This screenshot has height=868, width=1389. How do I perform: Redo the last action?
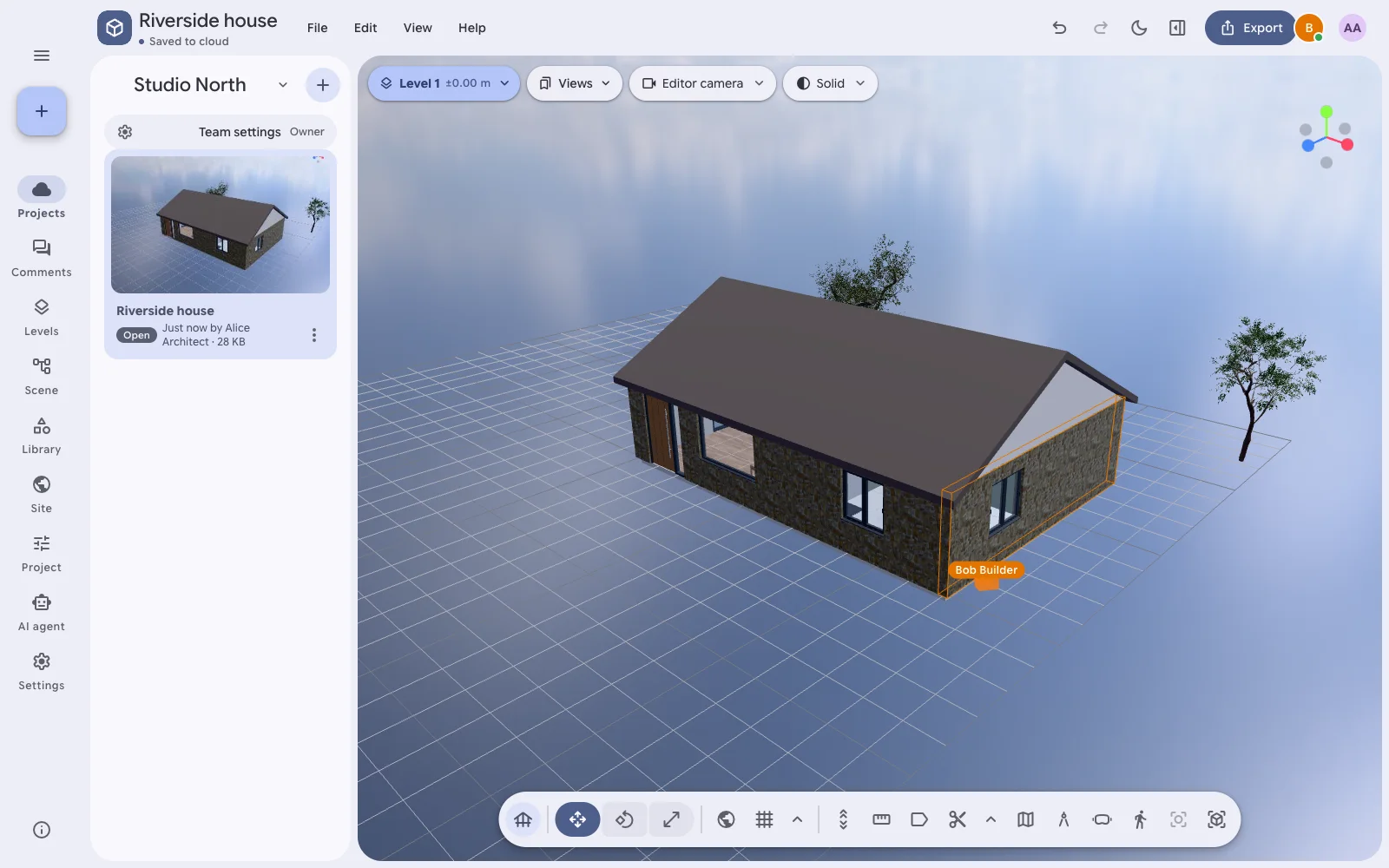pyautogui.click(x=1100, y=28)
